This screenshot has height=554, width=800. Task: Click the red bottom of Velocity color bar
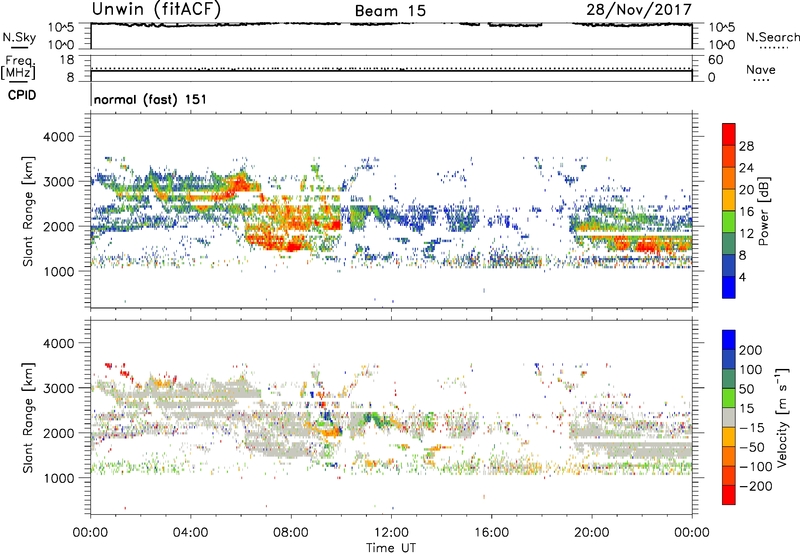(x=729, y=495)
